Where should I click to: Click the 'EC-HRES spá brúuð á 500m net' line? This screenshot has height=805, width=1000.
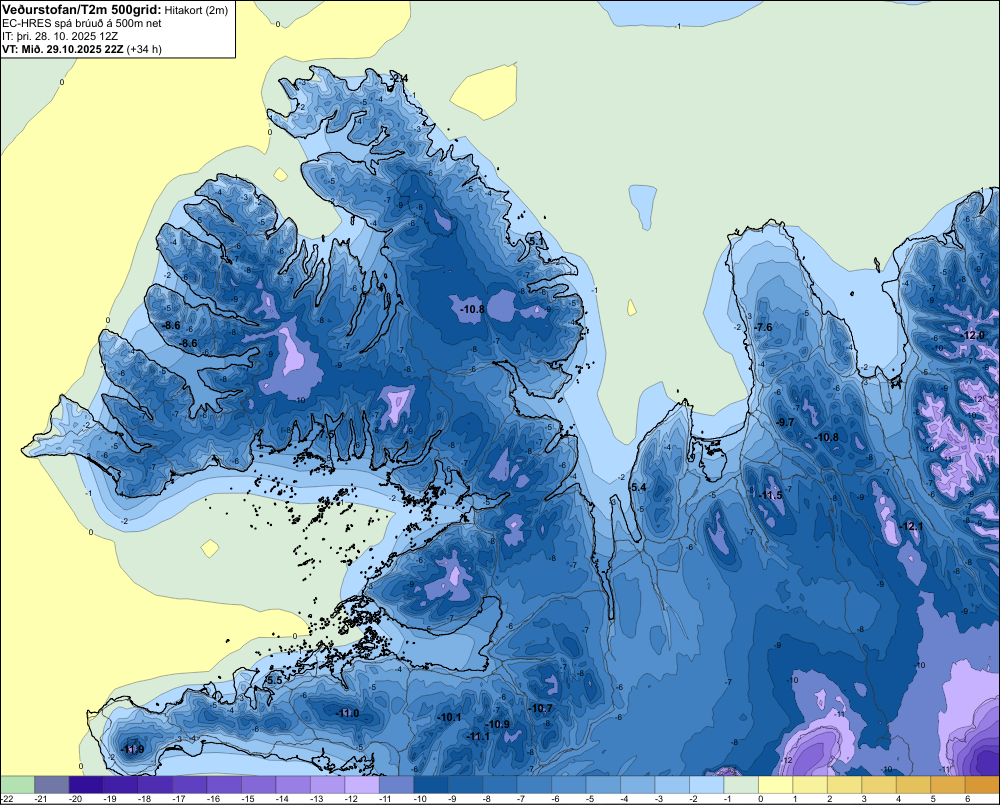pyautogui.click(x=82, y=23)
